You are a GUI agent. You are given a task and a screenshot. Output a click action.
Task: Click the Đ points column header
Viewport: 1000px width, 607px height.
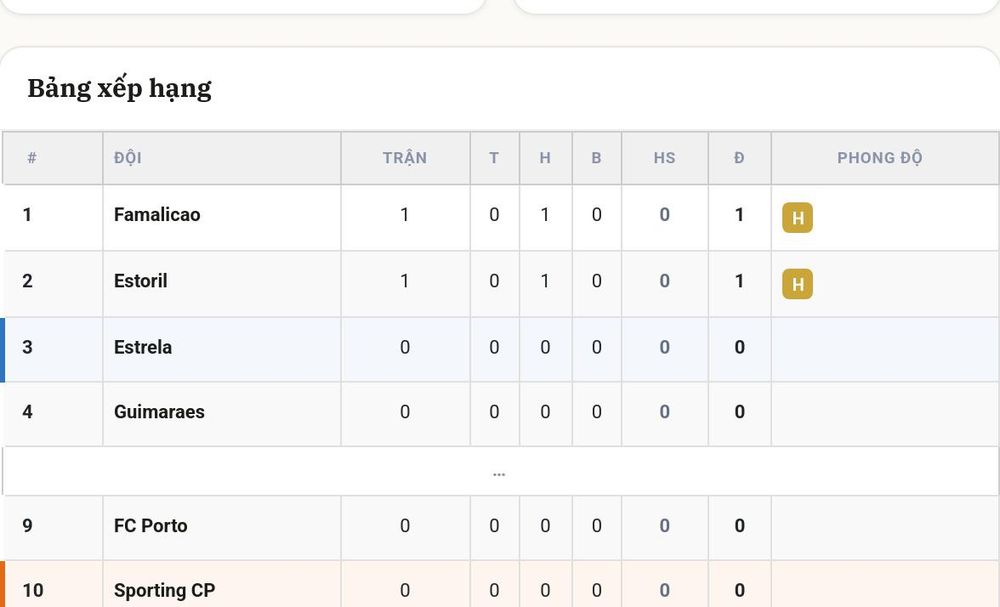pyautogui.click(x=739, y=157)
